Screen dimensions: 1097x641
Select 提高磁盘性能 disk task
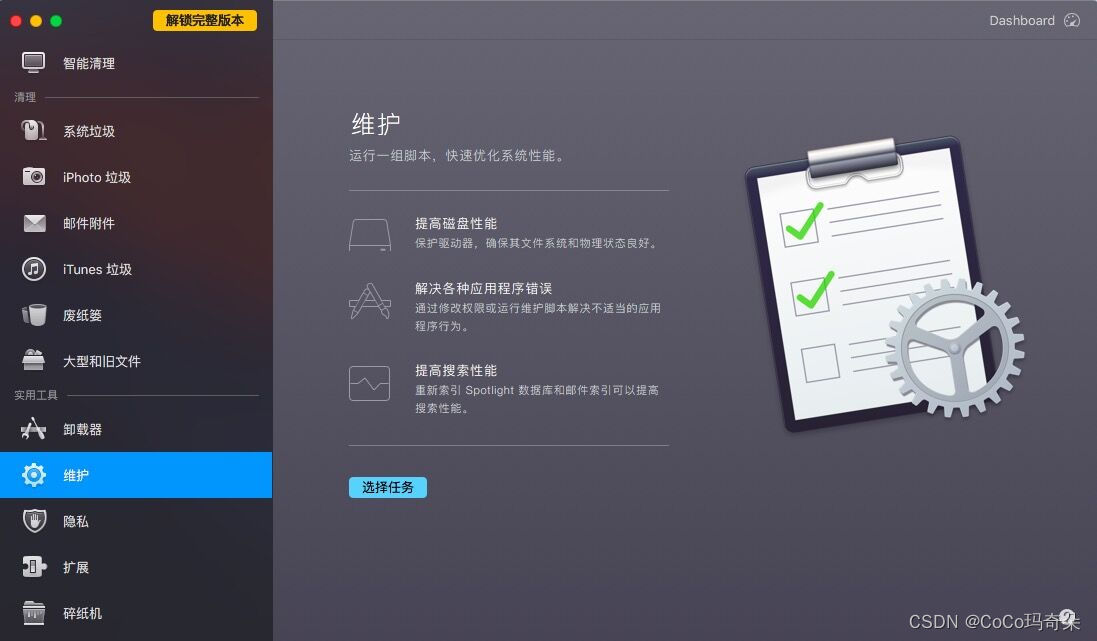[504, 233]
